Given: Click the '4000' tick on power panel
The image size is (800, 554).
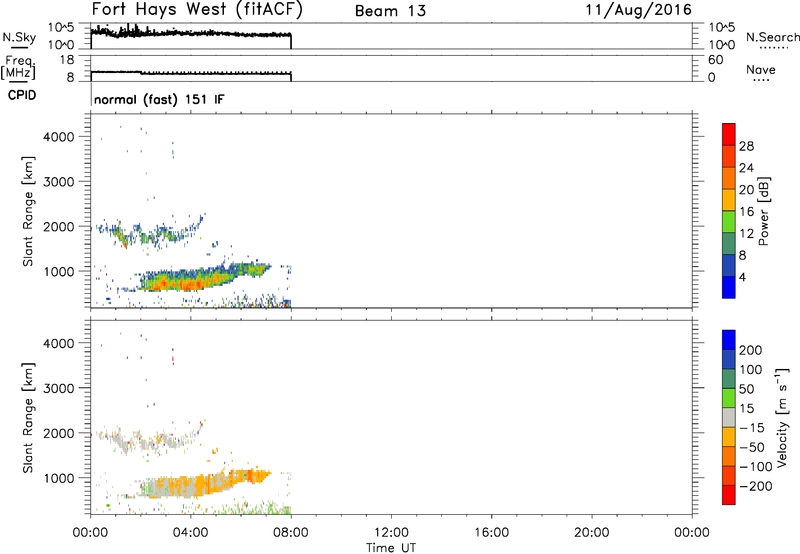Looking at the screenshot, I should (59, 137).
